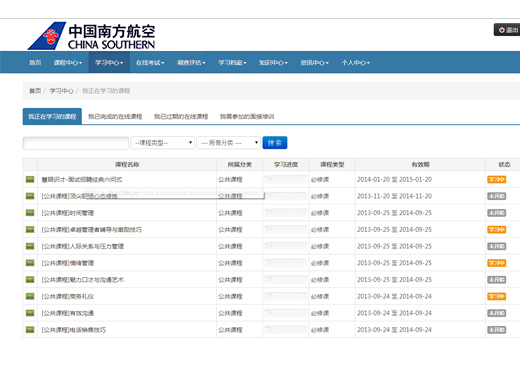Click the course search text field
Screen dimensions: 520x374
76,143
